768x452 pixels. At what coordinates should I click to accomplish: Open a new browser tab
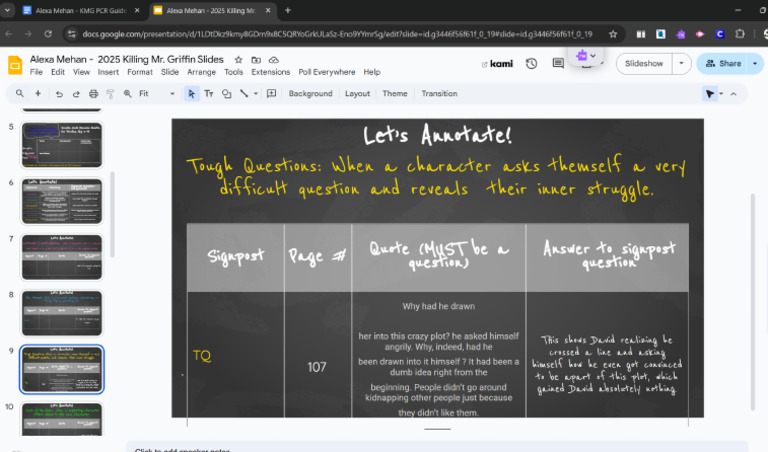click(x=288, y=10)
